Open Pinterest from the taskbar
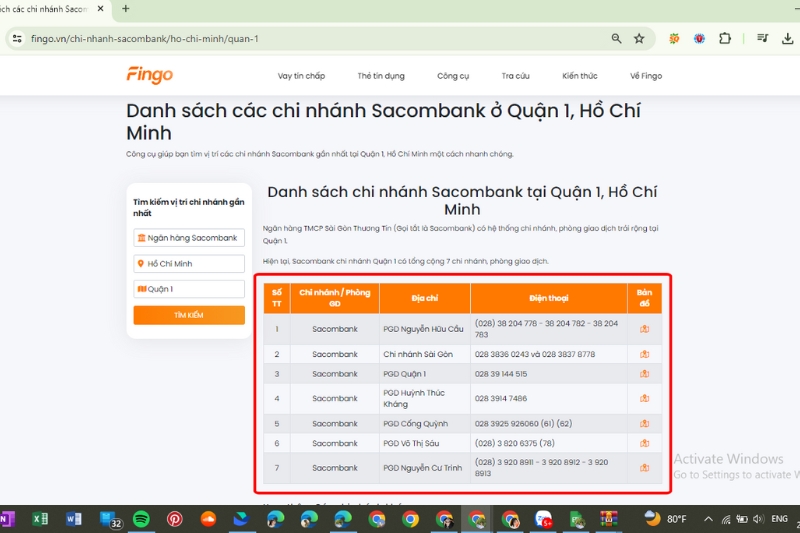Screen dimensions: 800x533 click(174, 519)
